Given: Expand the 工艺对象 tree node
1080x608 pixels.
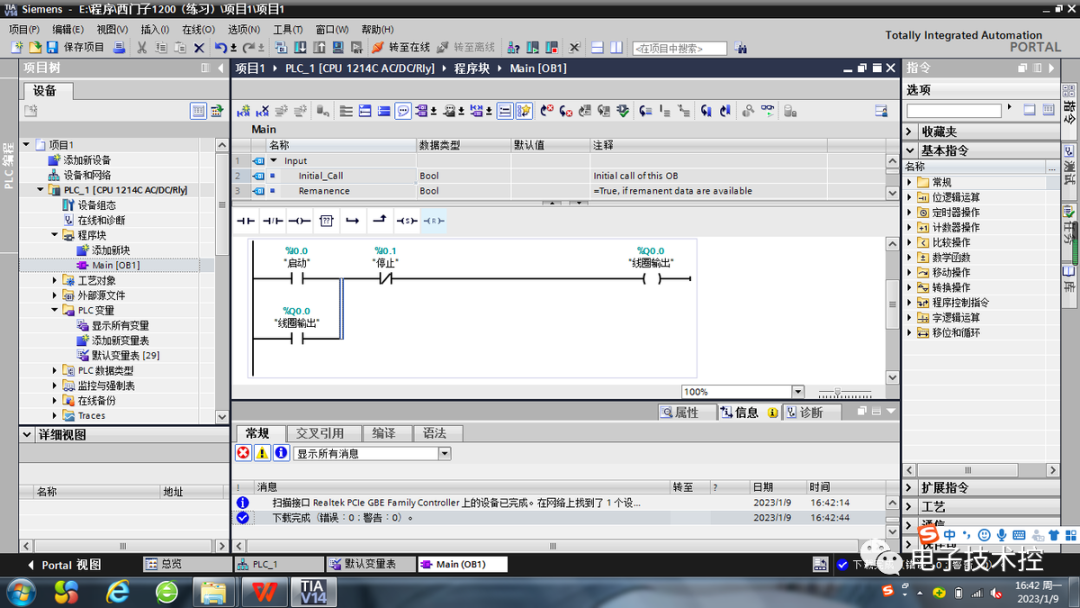Looking at the screenshot, I should [x=54, y=280].
